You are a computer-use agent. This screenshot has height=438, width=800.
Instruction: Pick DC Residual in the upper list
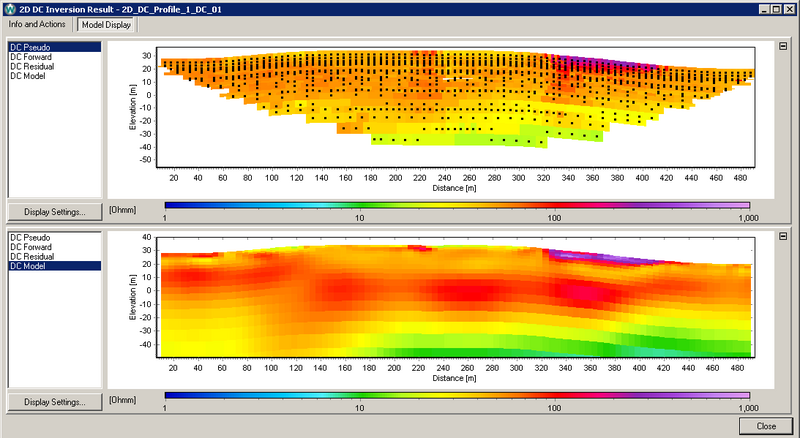click(x=32, y=66)
